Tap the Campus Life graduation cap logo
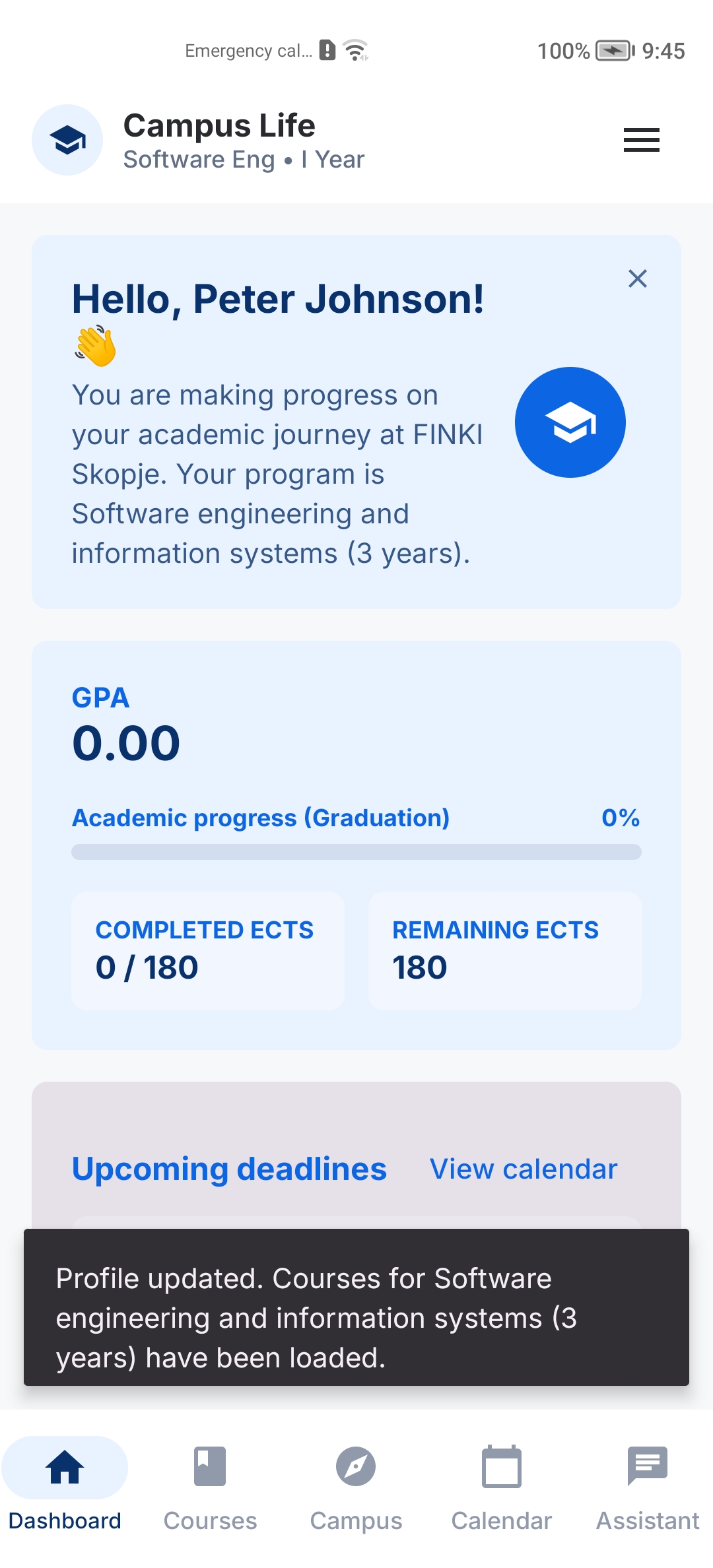 [x=67, y=140]
